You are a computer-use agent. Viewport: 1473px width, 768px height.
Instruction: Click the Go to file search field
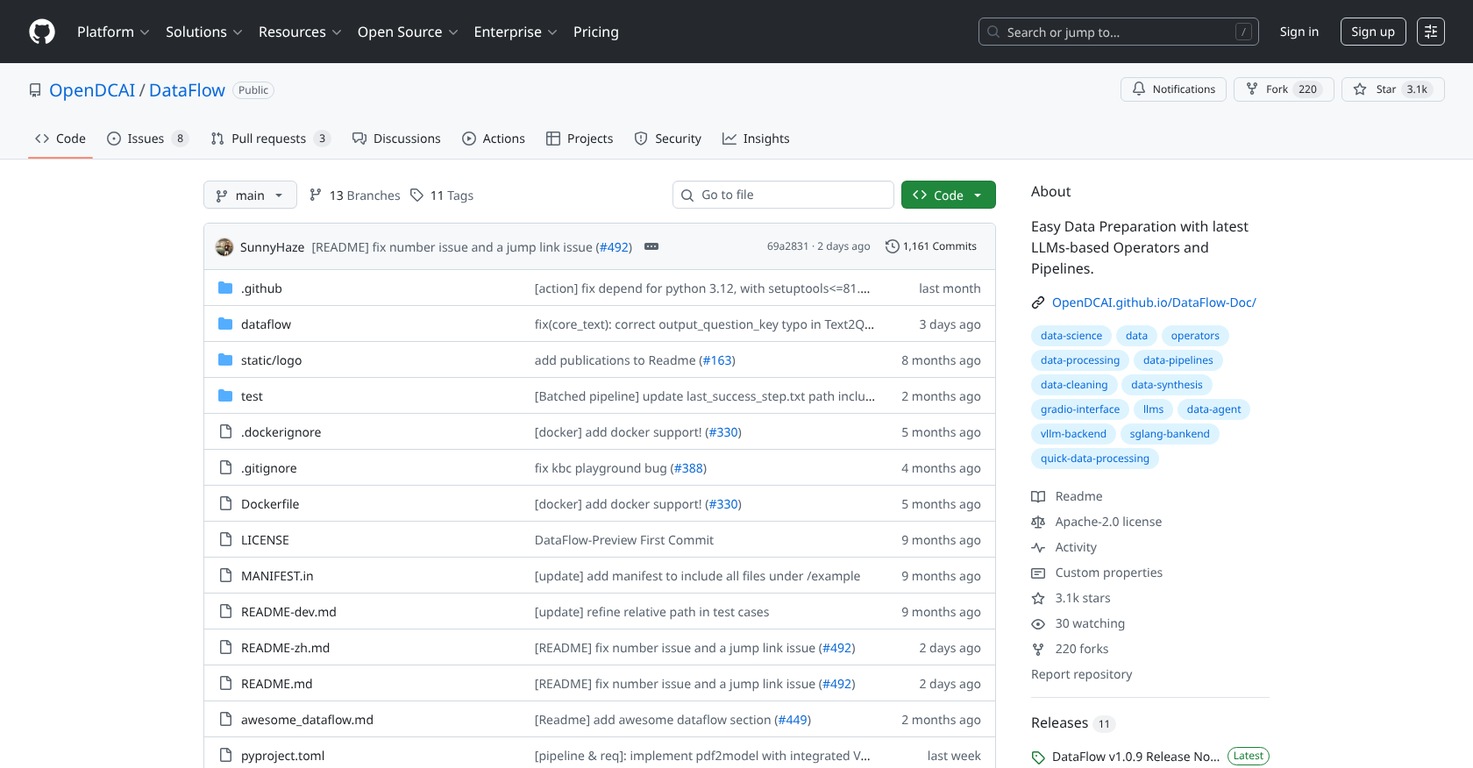point(783,194)
